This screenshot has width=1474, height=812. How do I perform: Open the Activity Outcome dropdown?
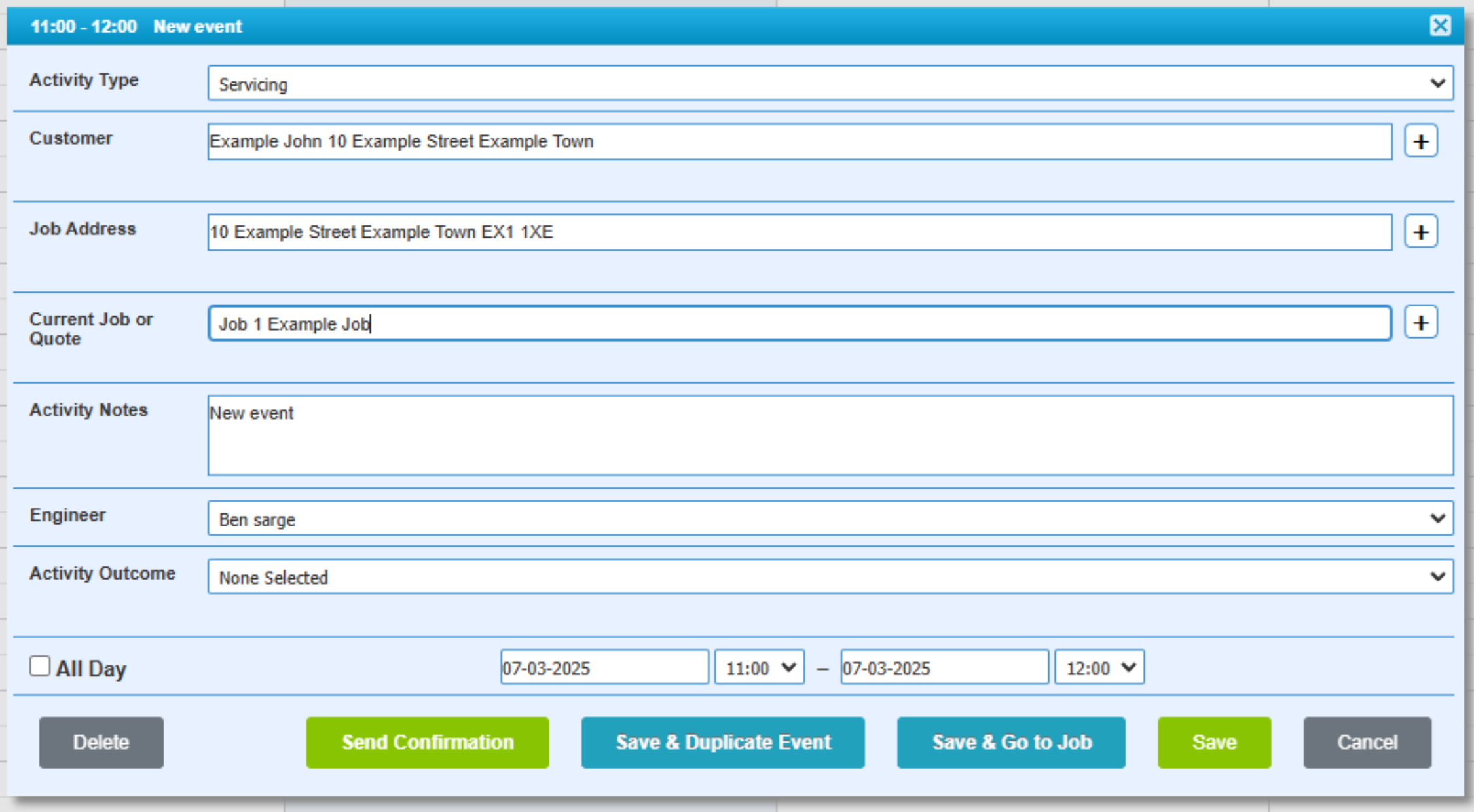[830, 577]
